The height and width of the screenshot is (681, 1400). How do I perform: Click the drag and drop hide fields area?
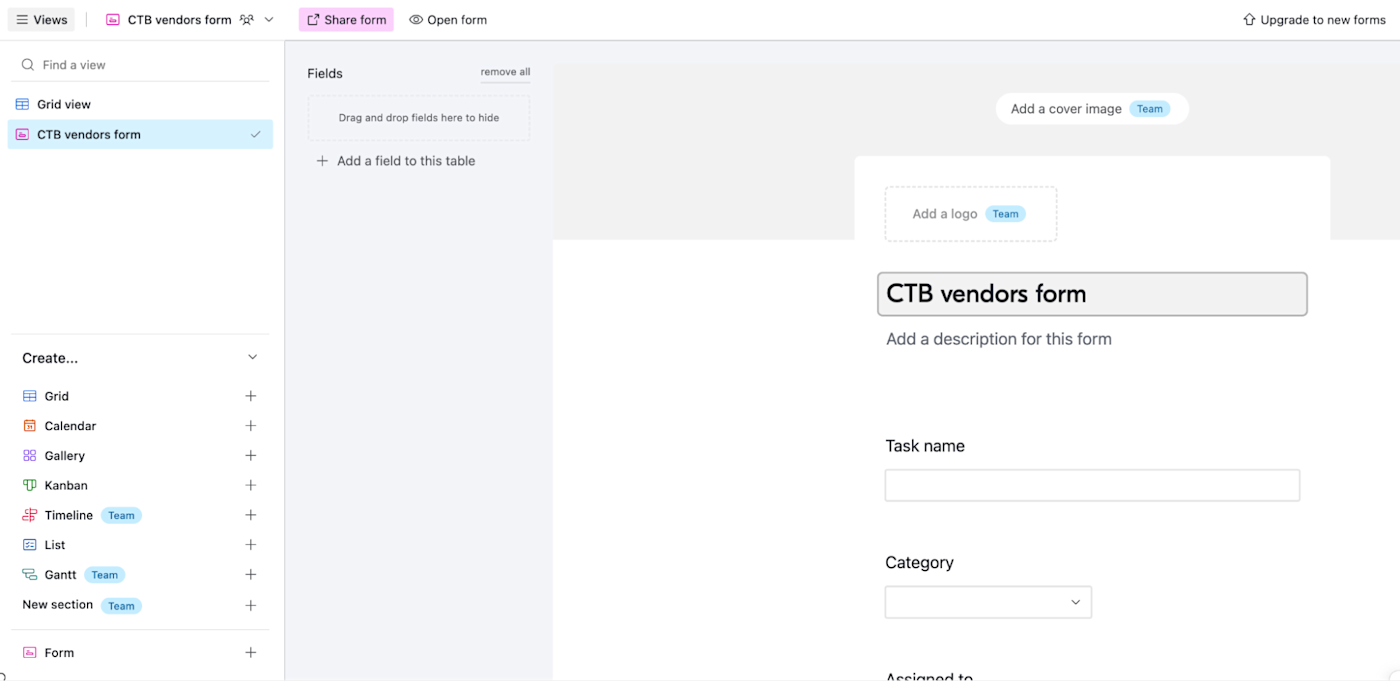coord(419,118)
